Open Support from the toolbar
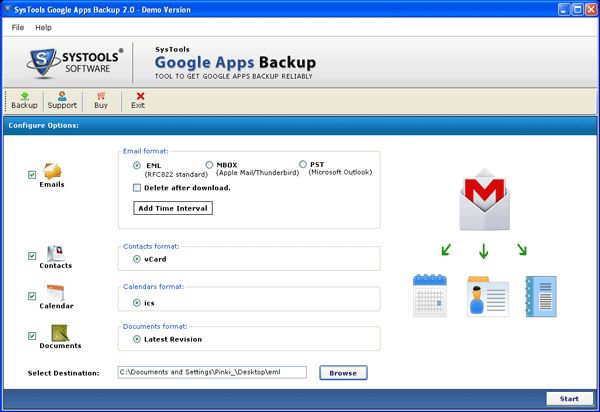 pos(62,96)
